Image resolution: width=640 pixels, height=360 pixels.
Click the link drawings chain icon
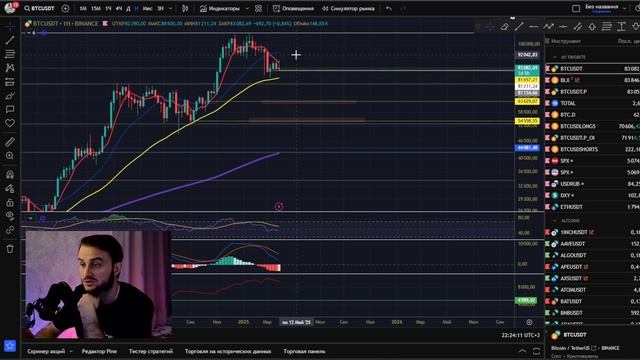[x=10, y=230]
